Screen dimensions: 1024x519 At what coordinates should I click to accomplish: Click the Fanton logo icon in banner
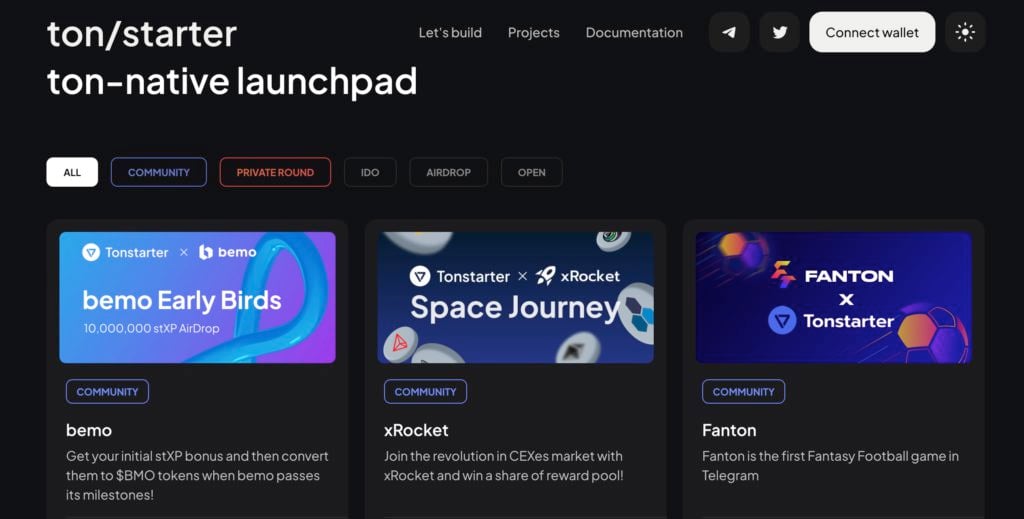tap(783, 275)
